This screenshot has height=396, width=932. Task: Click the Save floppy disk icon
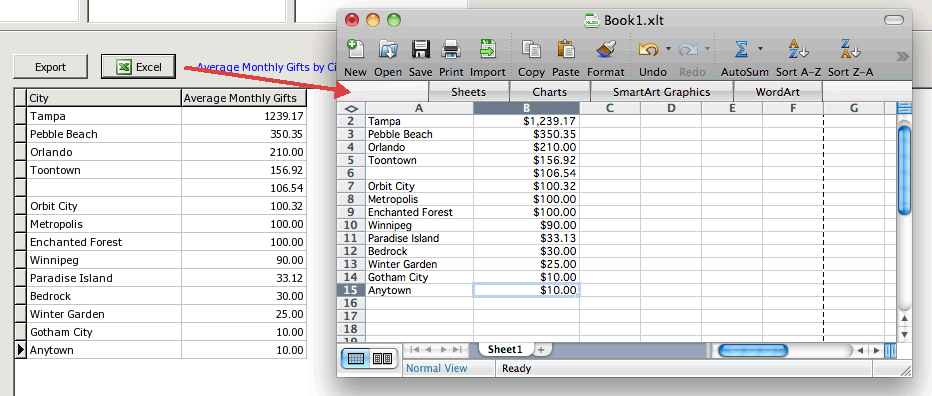click(x=420, y=49)
